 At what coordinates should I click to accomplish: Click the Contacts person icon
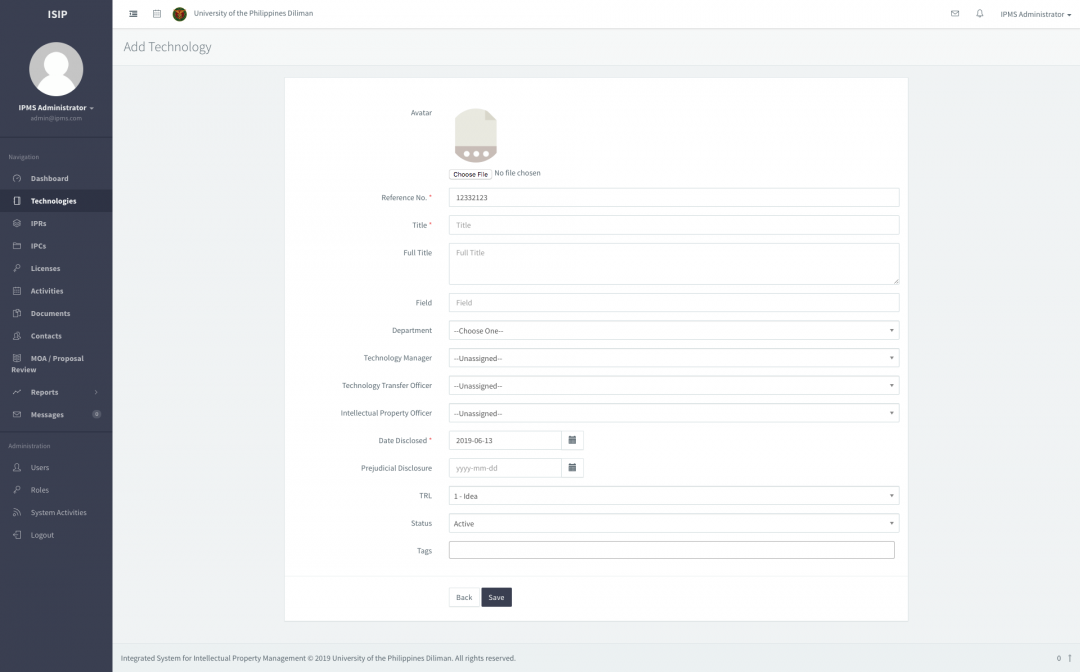(17, 336)
